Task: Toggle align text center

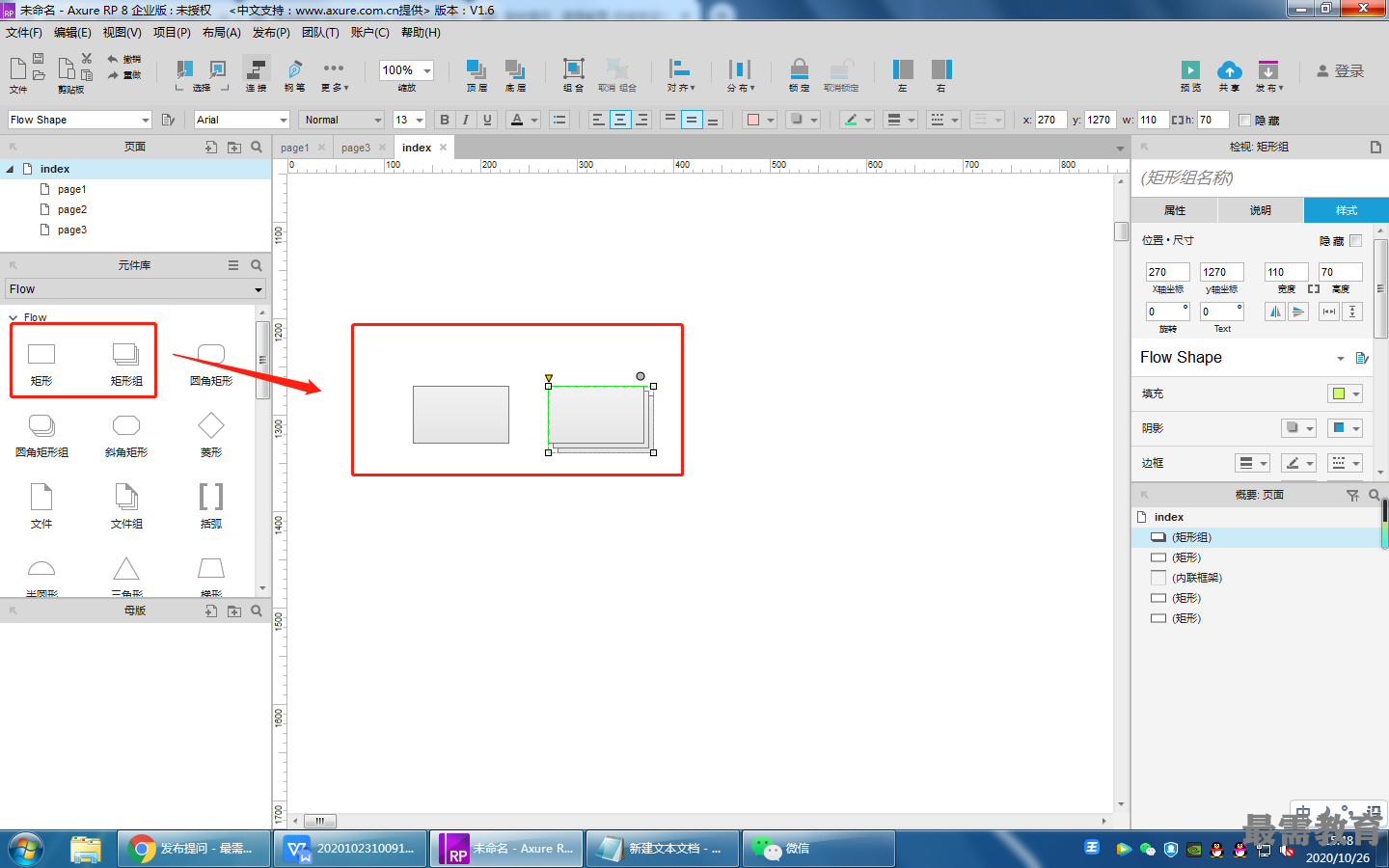Action: 620,120
